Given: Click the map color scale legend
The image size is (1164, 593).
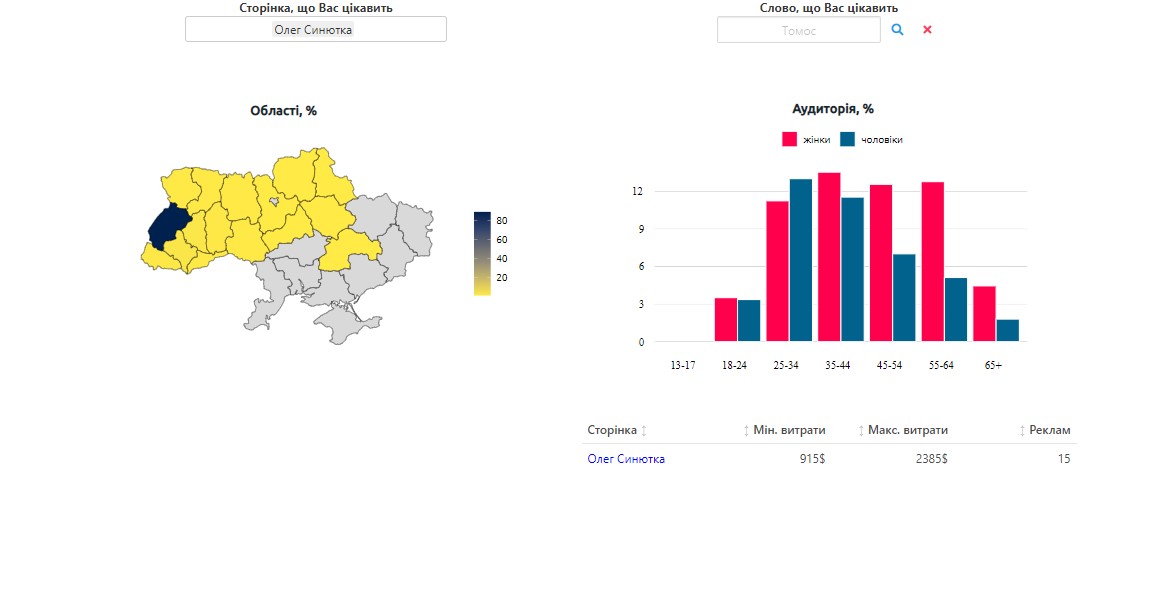Looking at the screenshot, I should pyautogui.click(x=482, y=253).
